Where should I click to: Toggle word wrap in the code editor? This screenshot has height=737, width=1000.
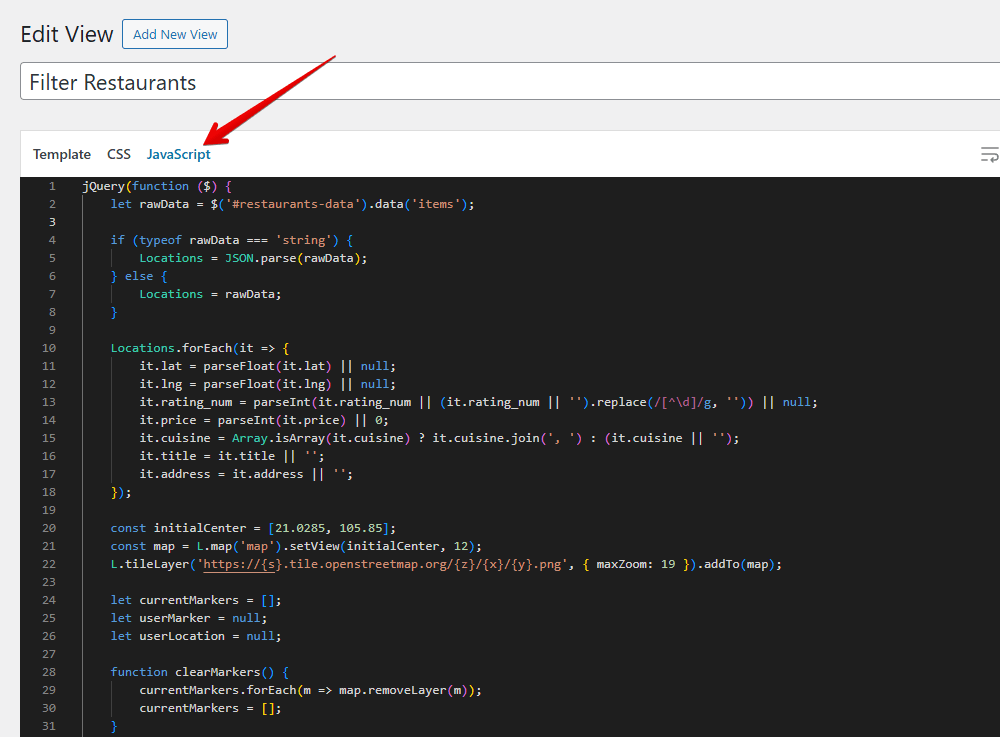(x=989, y=155)
